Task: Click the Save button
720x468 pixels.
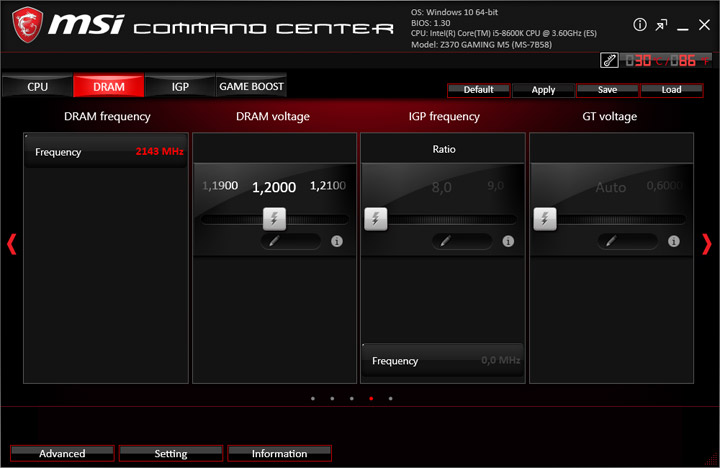Action: click(x=608, y=90)
